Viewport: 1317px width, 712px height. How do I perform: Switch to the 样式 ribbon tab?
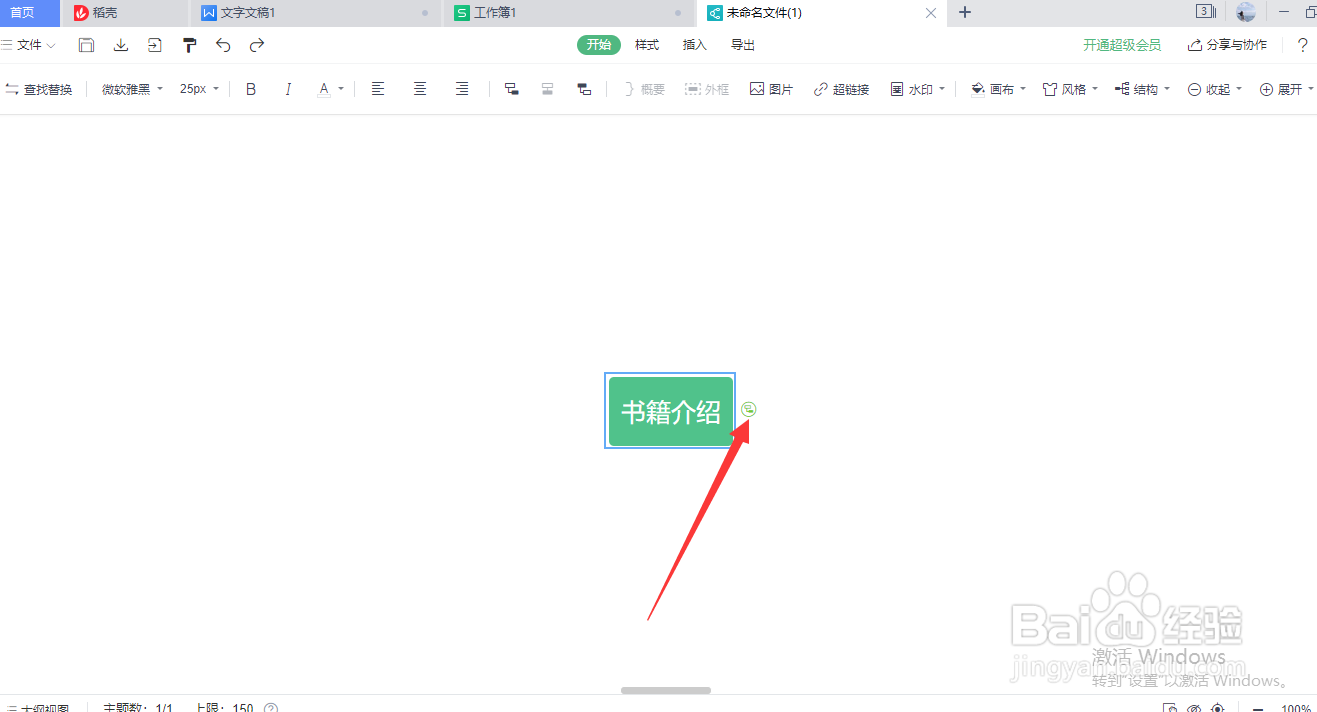(646, 44)
